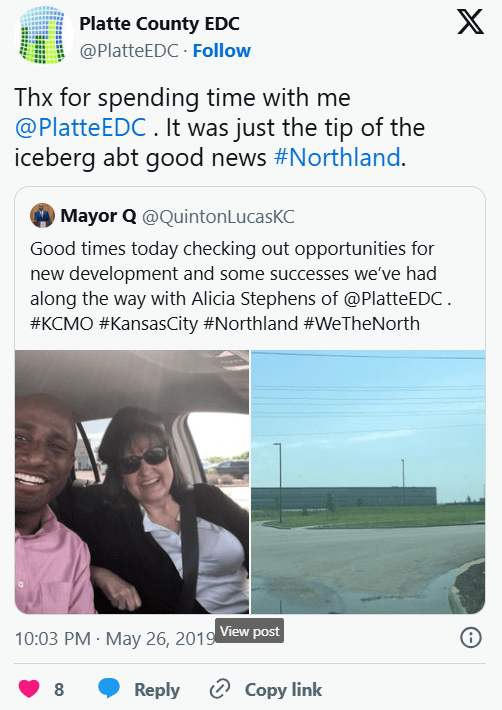Follow the Platte County EDC account
502x710 pixels.
[x=222, y=51]
